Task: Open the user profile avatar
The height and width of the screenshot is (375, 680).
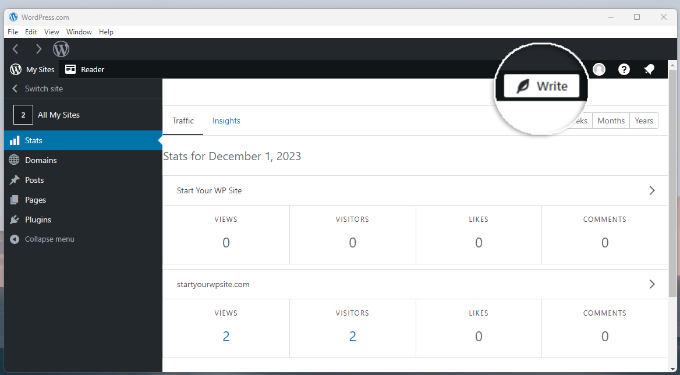Action: tap(599, 69)
